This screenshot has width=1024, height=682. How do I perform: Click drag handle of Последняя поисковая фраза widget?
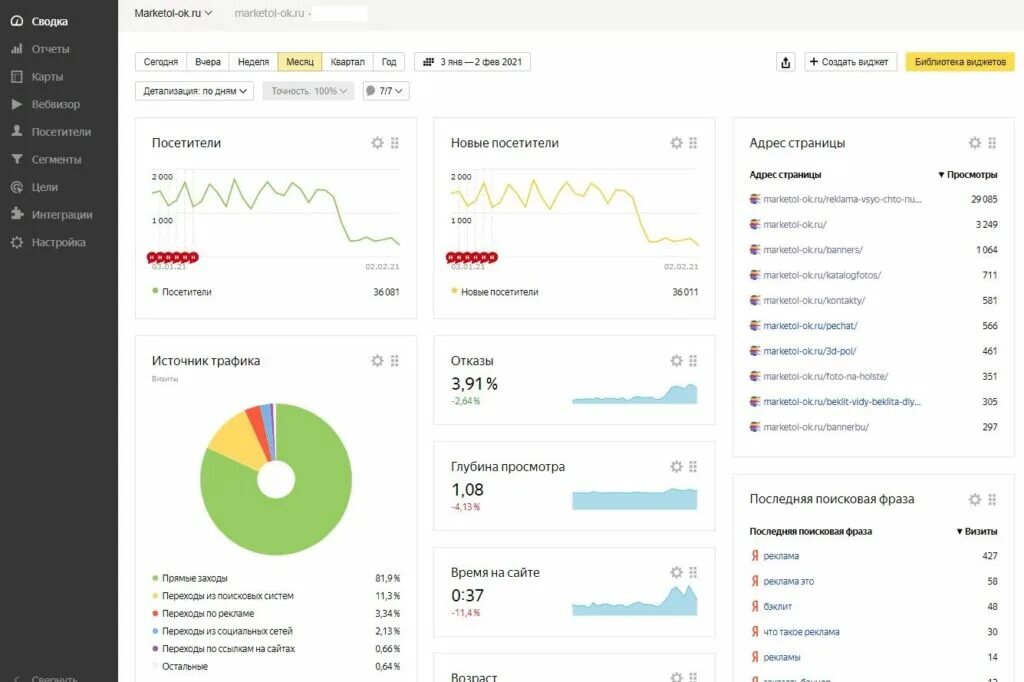[992, 499]
